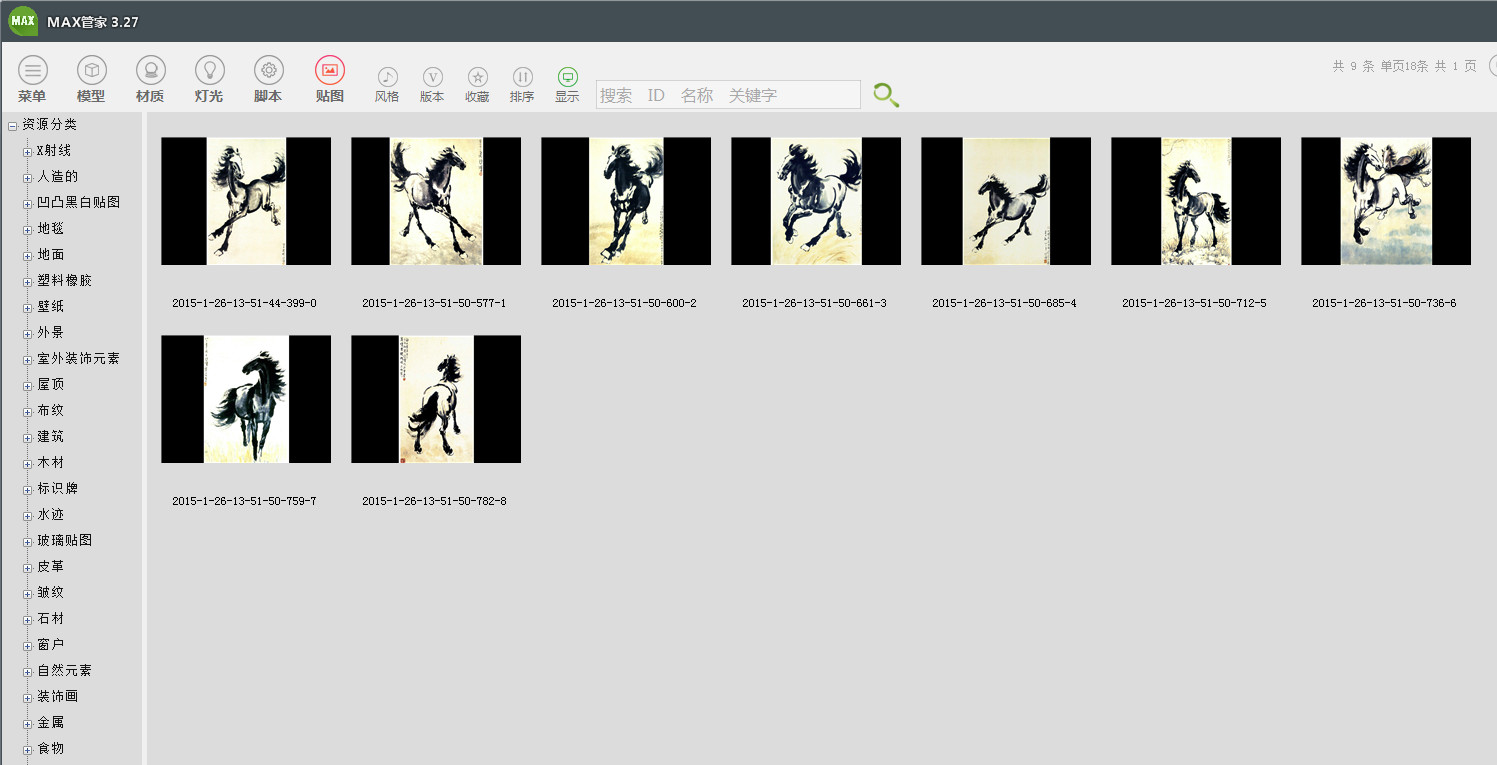Expand the 凹凸黑白贴图 tree node
Screen dimensions: 1497x765
(28, 203)
